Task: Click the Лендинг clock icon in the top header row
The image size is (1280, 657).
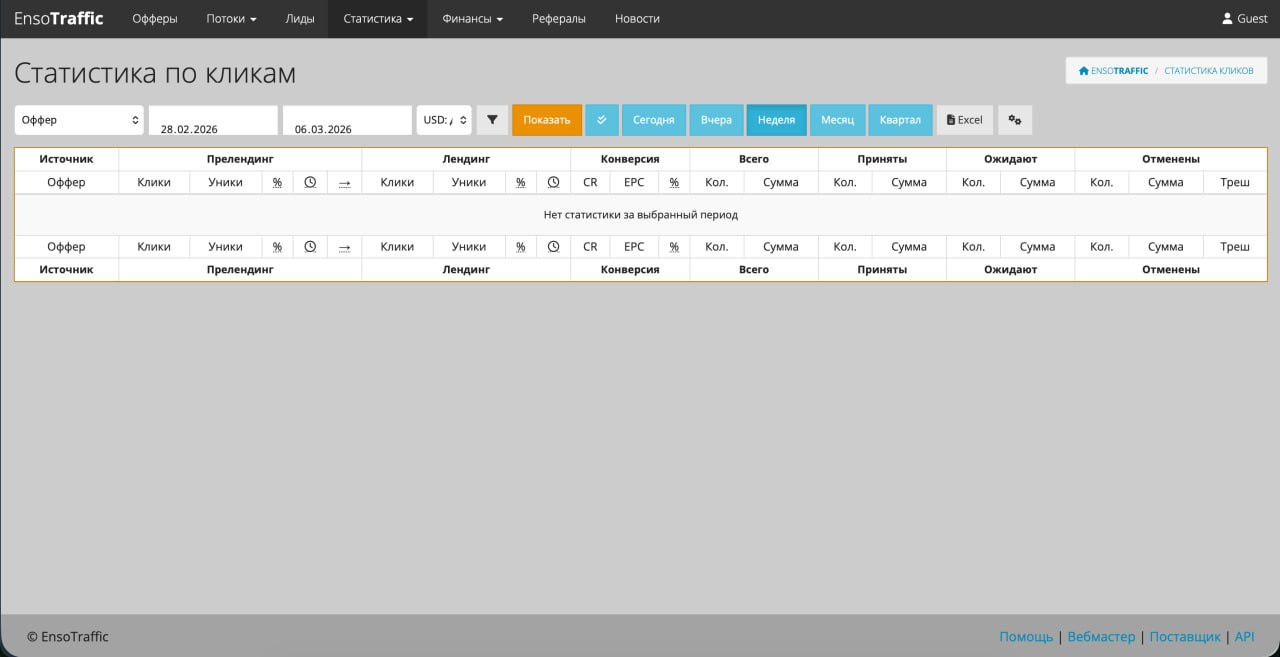Action: [553, 182]
